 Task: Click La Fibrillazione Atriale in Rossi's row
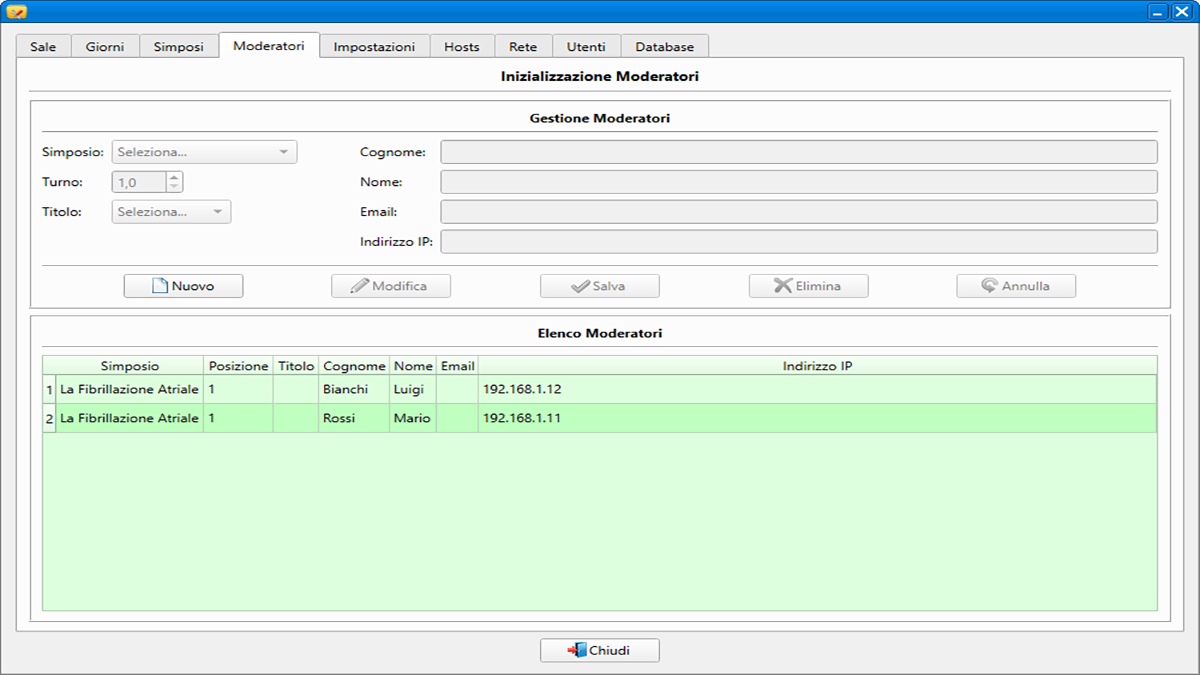pos(130,418)
